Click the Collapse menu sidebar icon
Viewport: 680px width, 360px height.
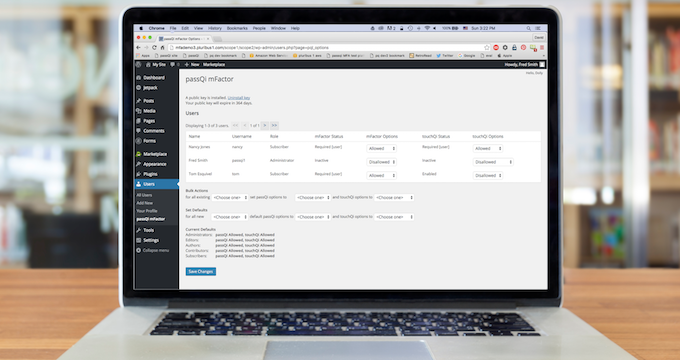tap(139, 250)
